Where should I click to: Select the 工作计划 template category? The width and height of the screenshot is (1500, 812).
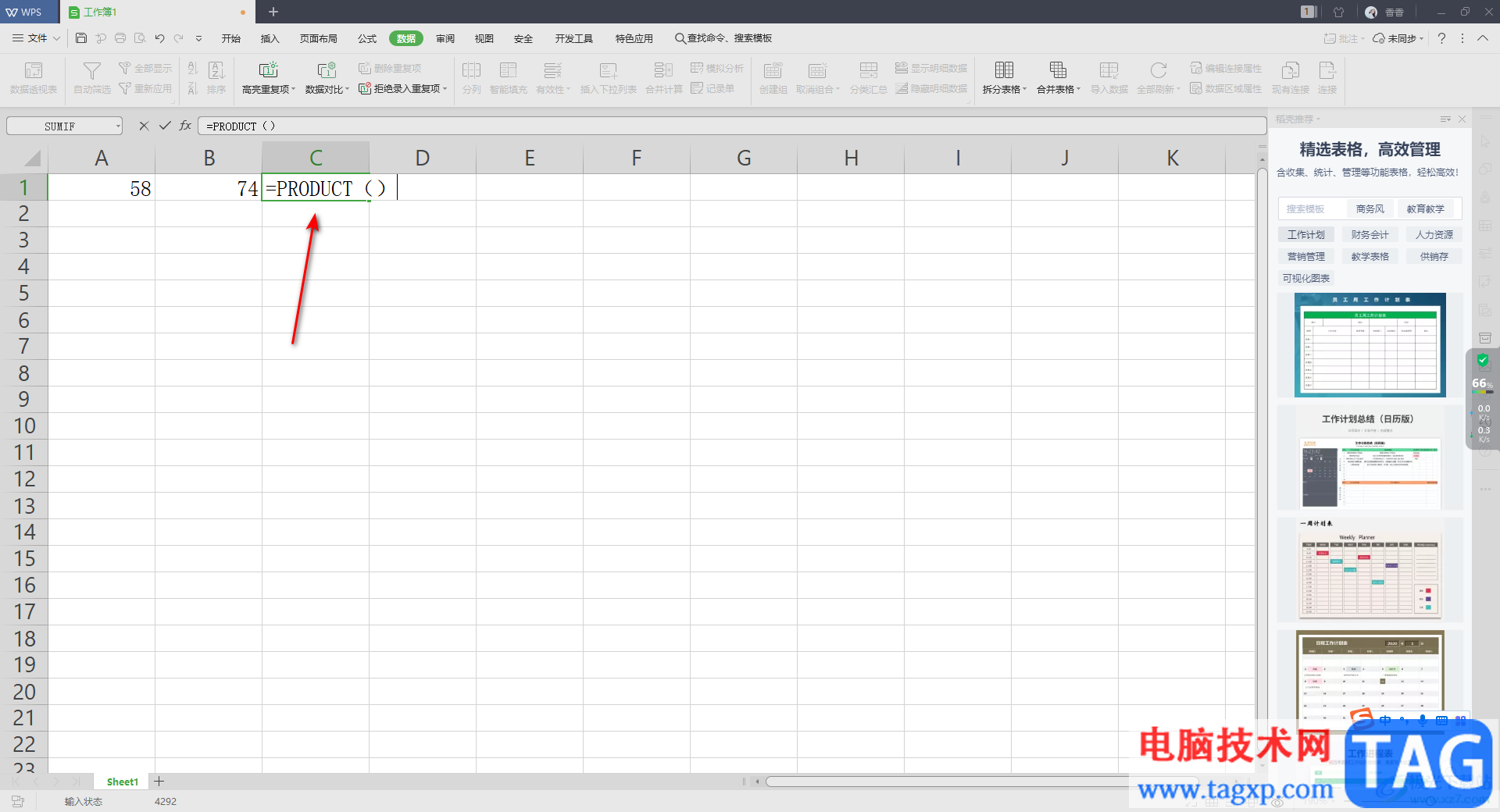pos(1306,235)
